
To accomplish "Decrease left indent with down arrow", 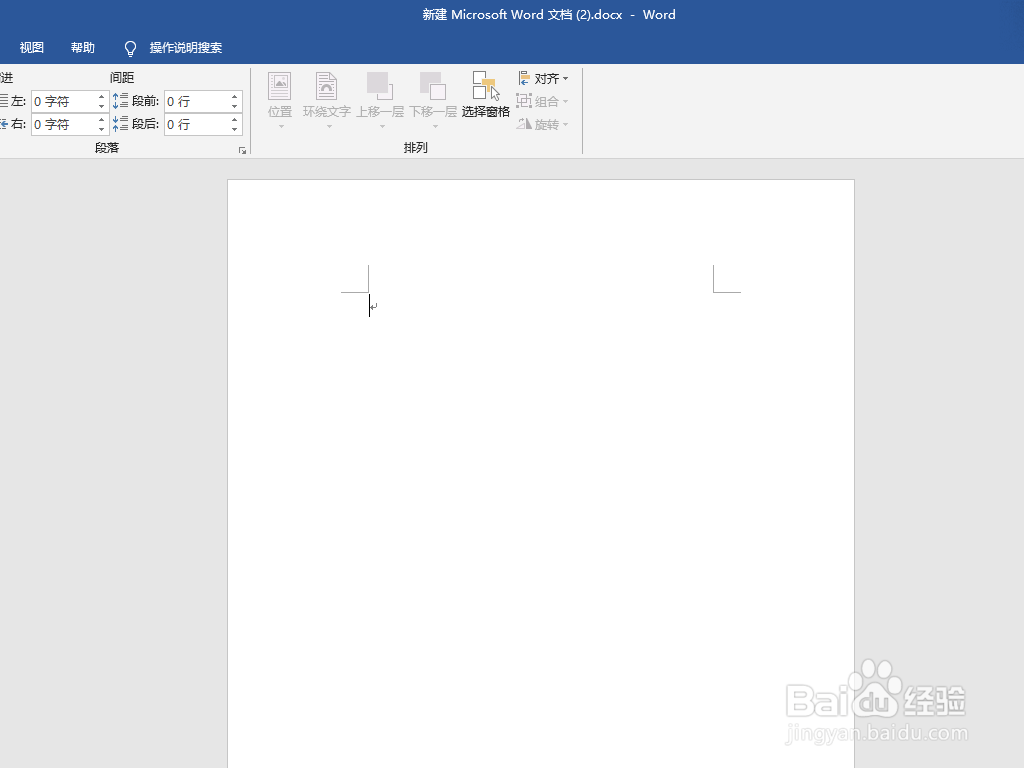I will [102, 106].
